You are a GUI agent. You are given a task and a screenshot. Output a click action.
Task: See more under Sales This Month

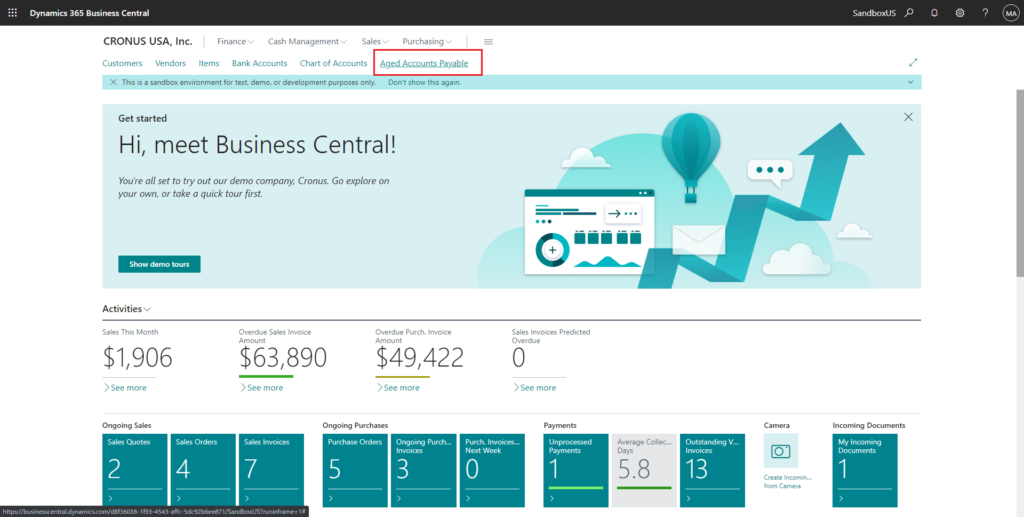click(125, 388)
